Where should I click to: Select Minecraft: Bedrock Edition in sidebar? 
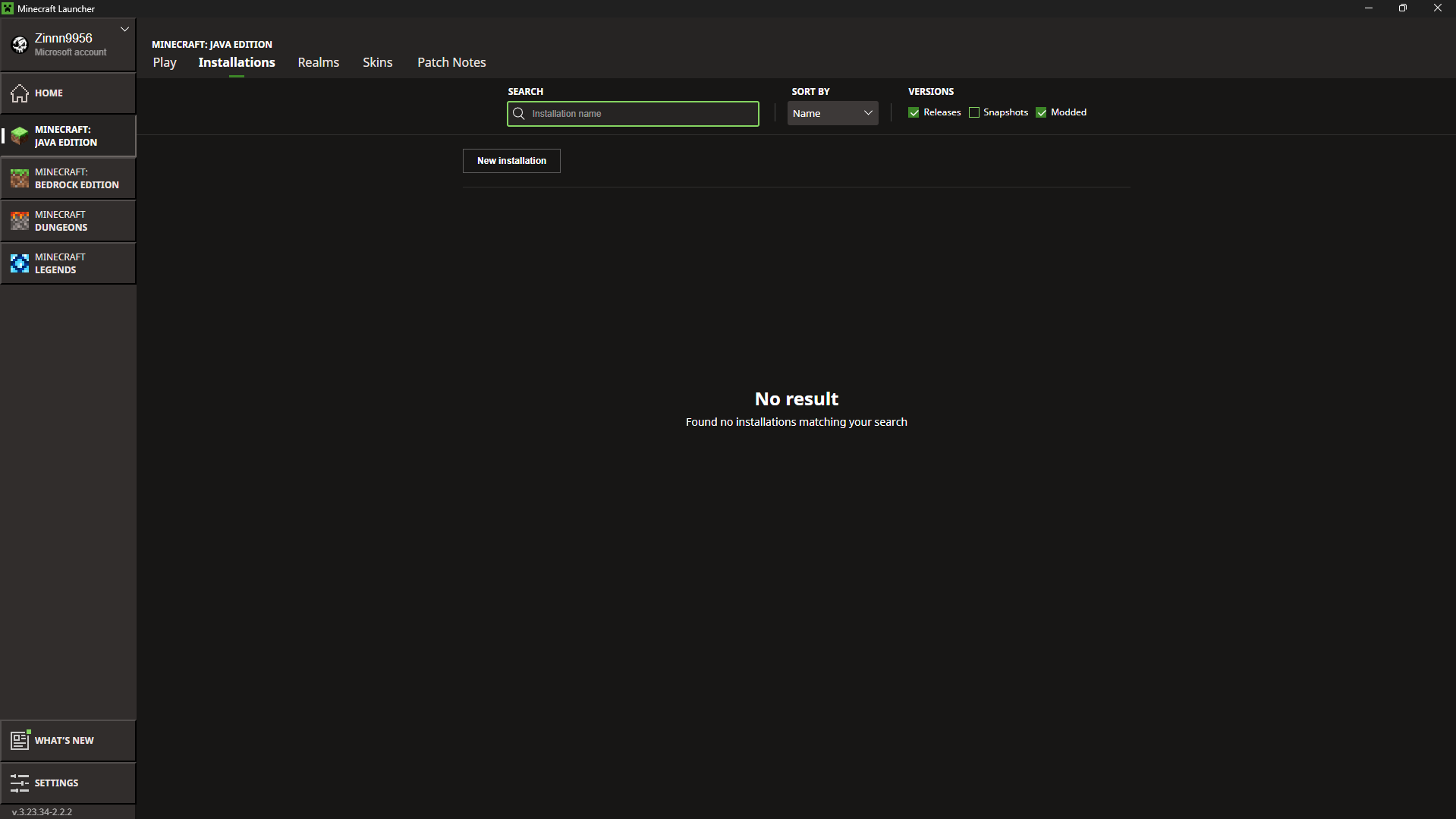pyautogui.click(x=68, y=178)
